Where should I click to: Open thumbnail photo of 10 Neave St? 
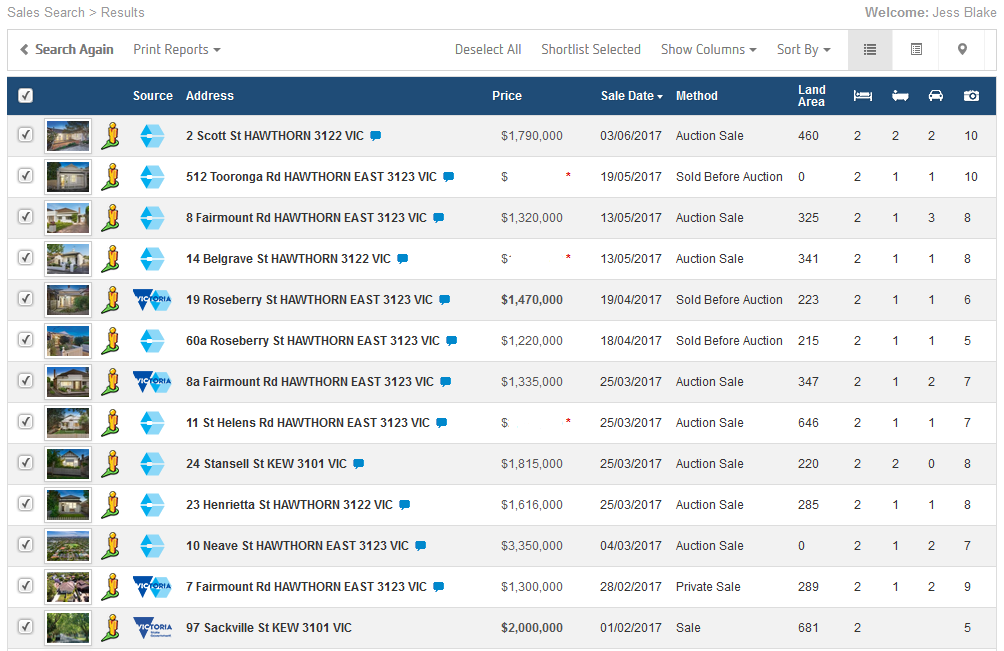[x=68, y=546]
